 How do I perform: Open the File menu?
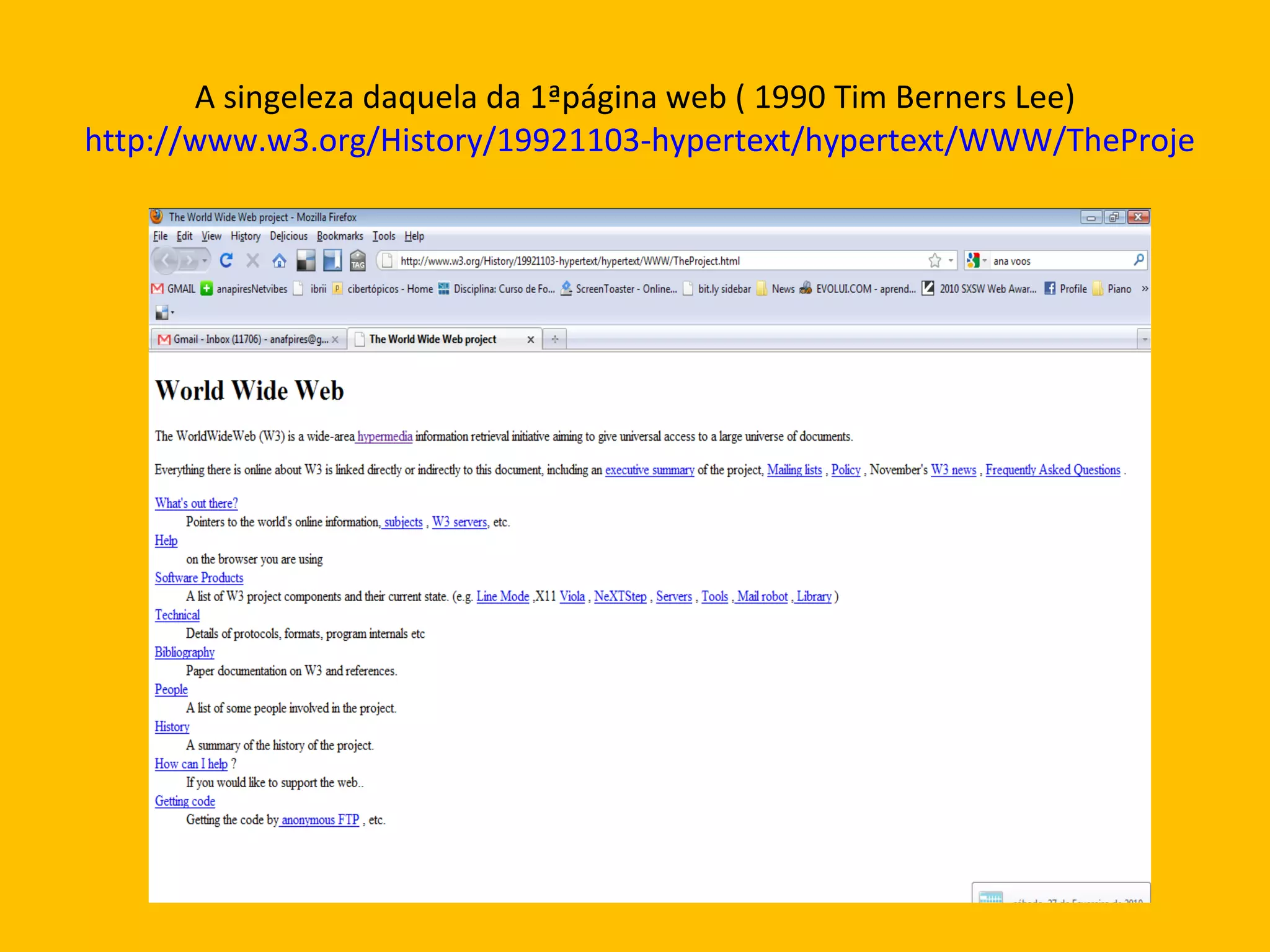tap(160, 236)
